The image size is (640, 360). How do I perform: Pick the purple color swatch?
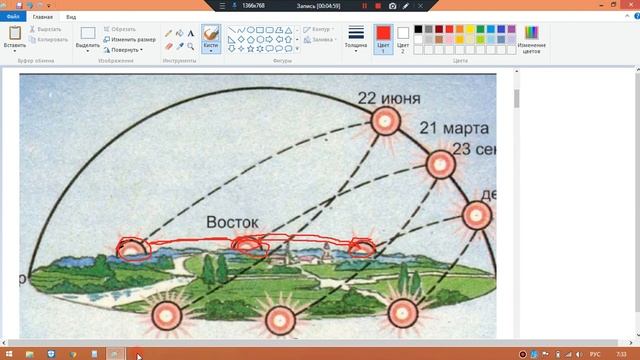point(511,29)
